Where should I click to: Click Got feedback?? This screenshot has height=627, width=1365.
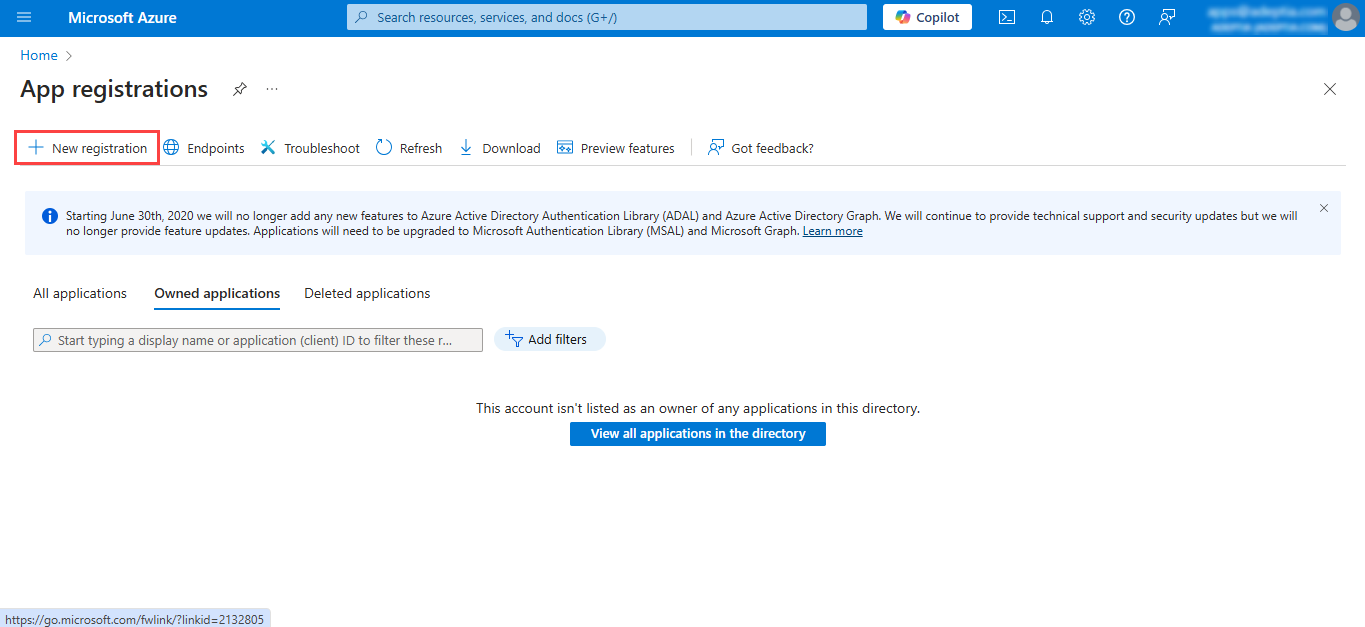pos(761,148)
